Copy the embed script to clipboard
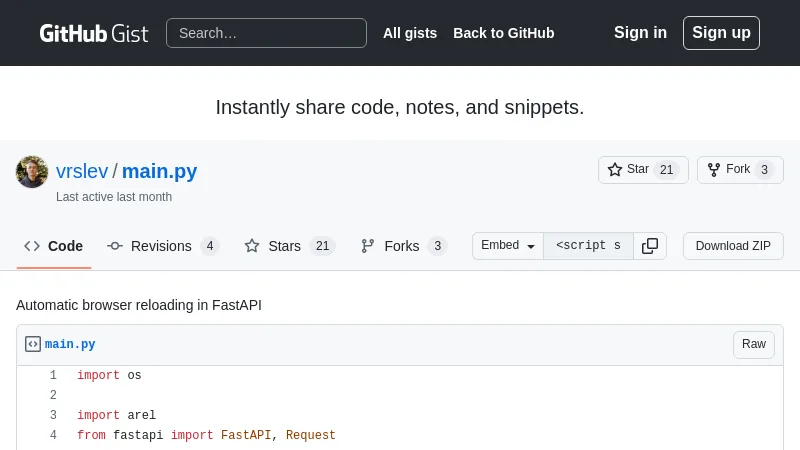This screenshot has height=450, width=800. pyautogui.click(x=650, y=246)
